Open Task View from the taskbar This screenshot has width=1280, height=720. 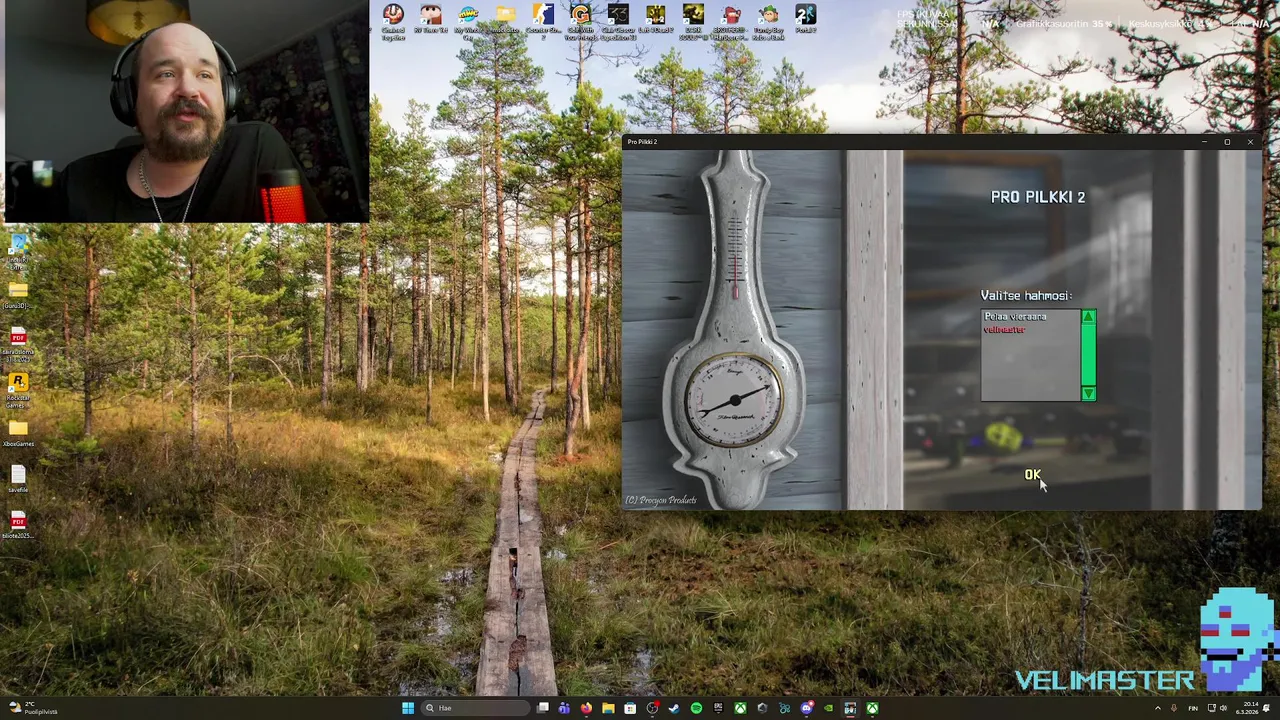[543, 708]
